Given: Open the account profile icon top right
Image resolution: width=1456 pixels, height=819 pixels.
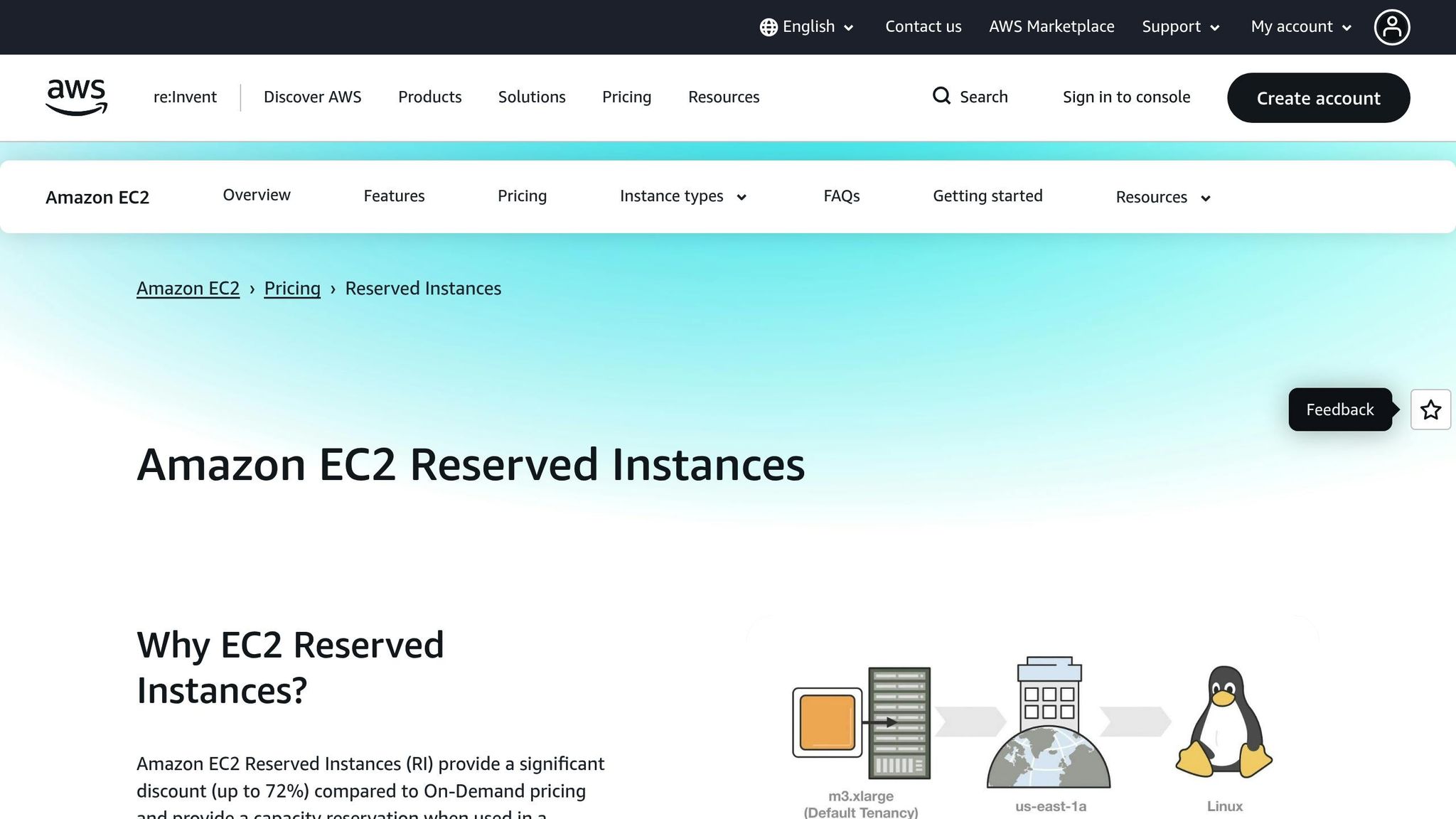Looking at the screenshot, I should (1392, 27).
